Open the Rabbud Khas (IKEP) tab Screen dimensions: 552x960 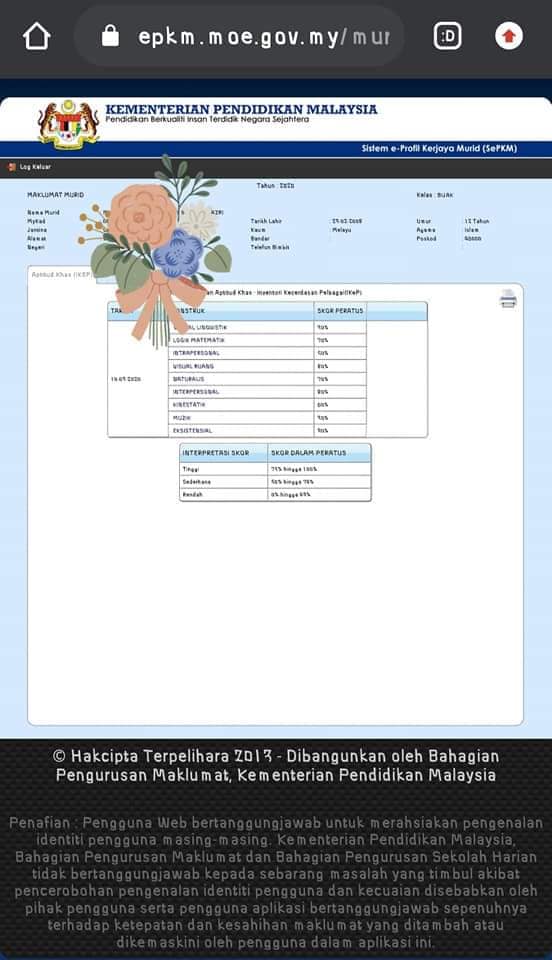(x=61, y=274)
